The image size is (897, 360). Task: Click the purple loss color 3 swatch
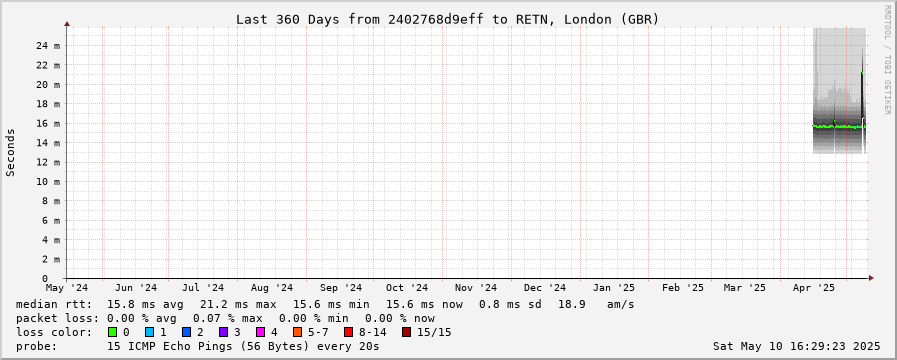(223, 332)
